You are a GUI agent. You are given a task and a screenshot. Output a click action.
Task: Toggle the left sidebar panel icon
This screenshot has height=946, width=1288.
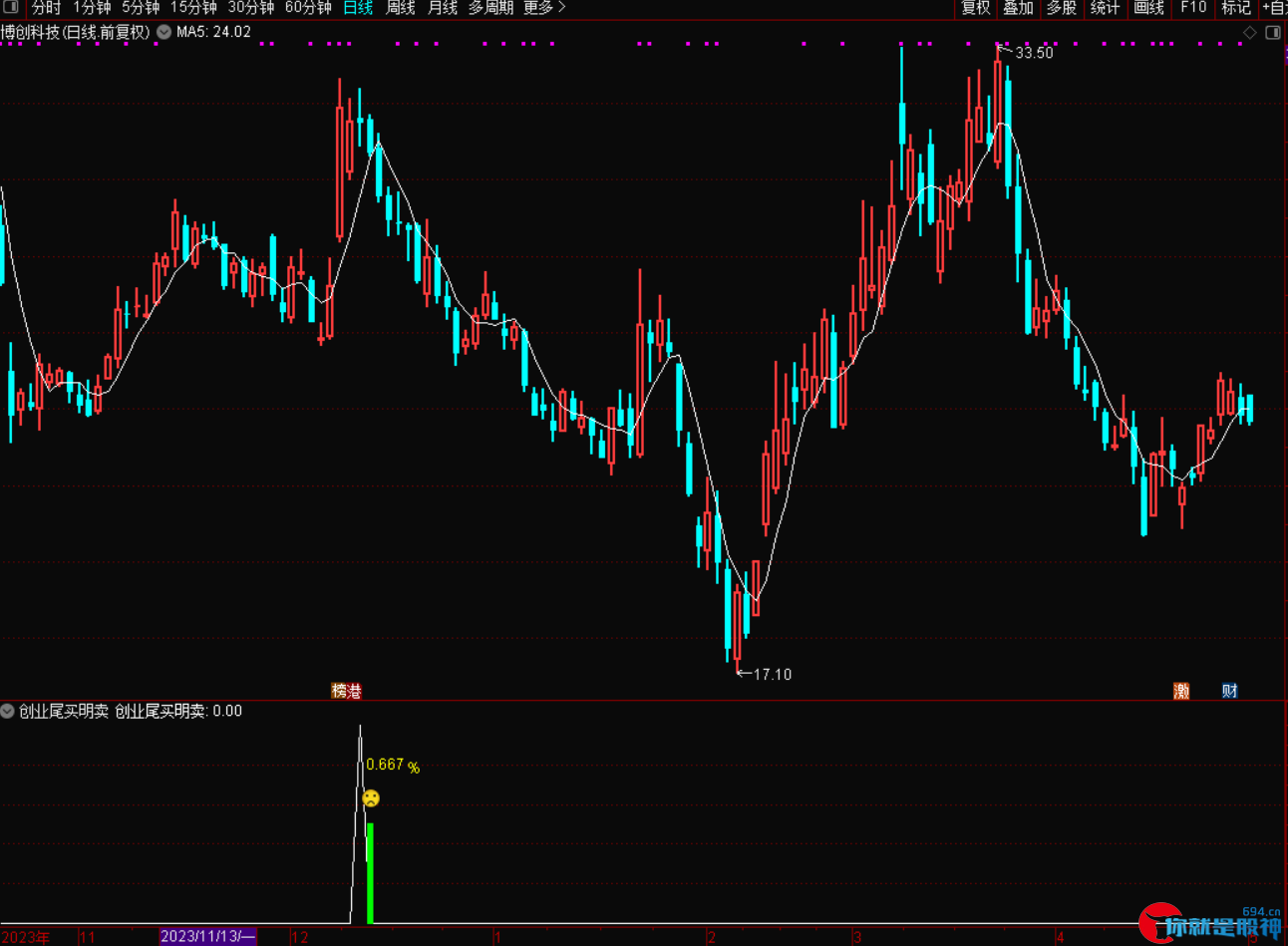coord(11,7)
